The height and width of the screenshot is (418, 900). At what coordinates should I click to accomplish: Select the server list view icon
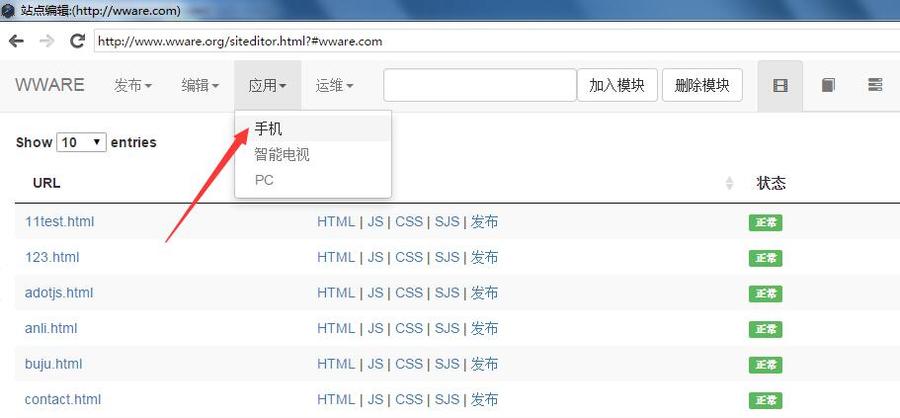coord(875,86)
